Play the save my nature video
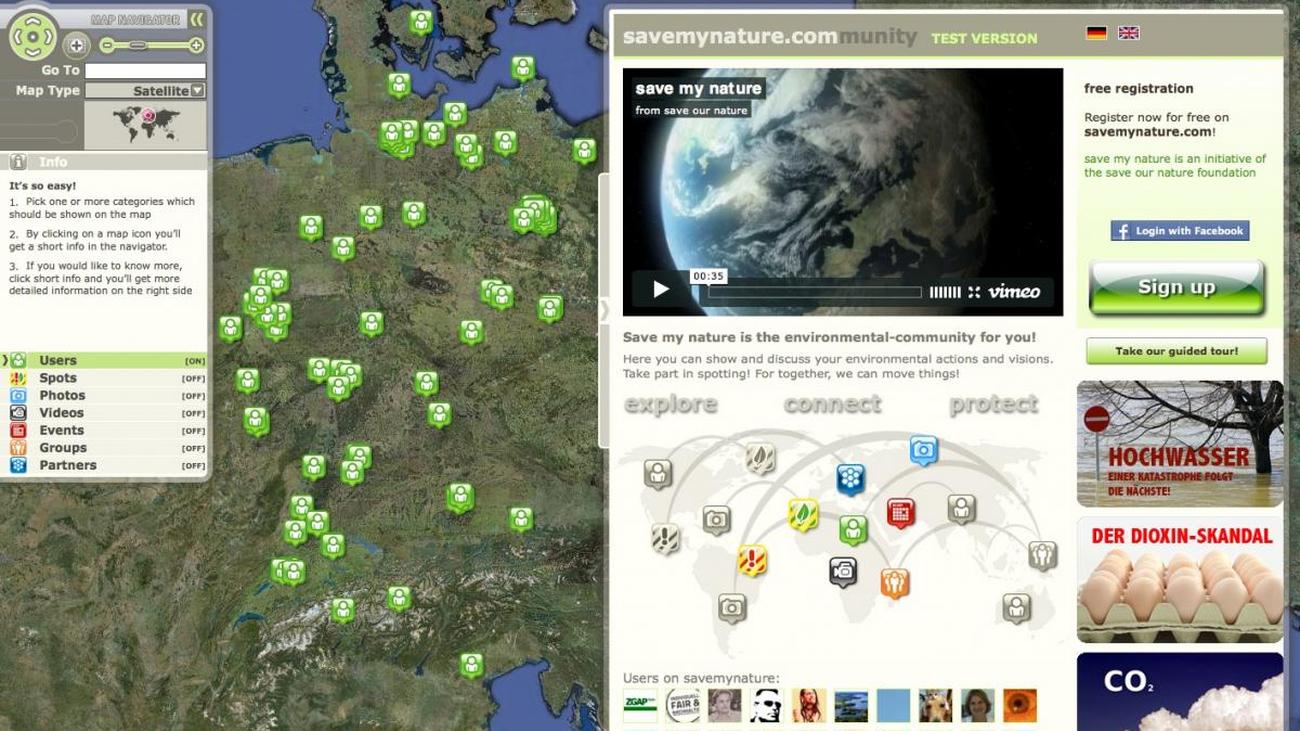The width and height of the screenshot is (1300, 731). click(x=661, y=290)
